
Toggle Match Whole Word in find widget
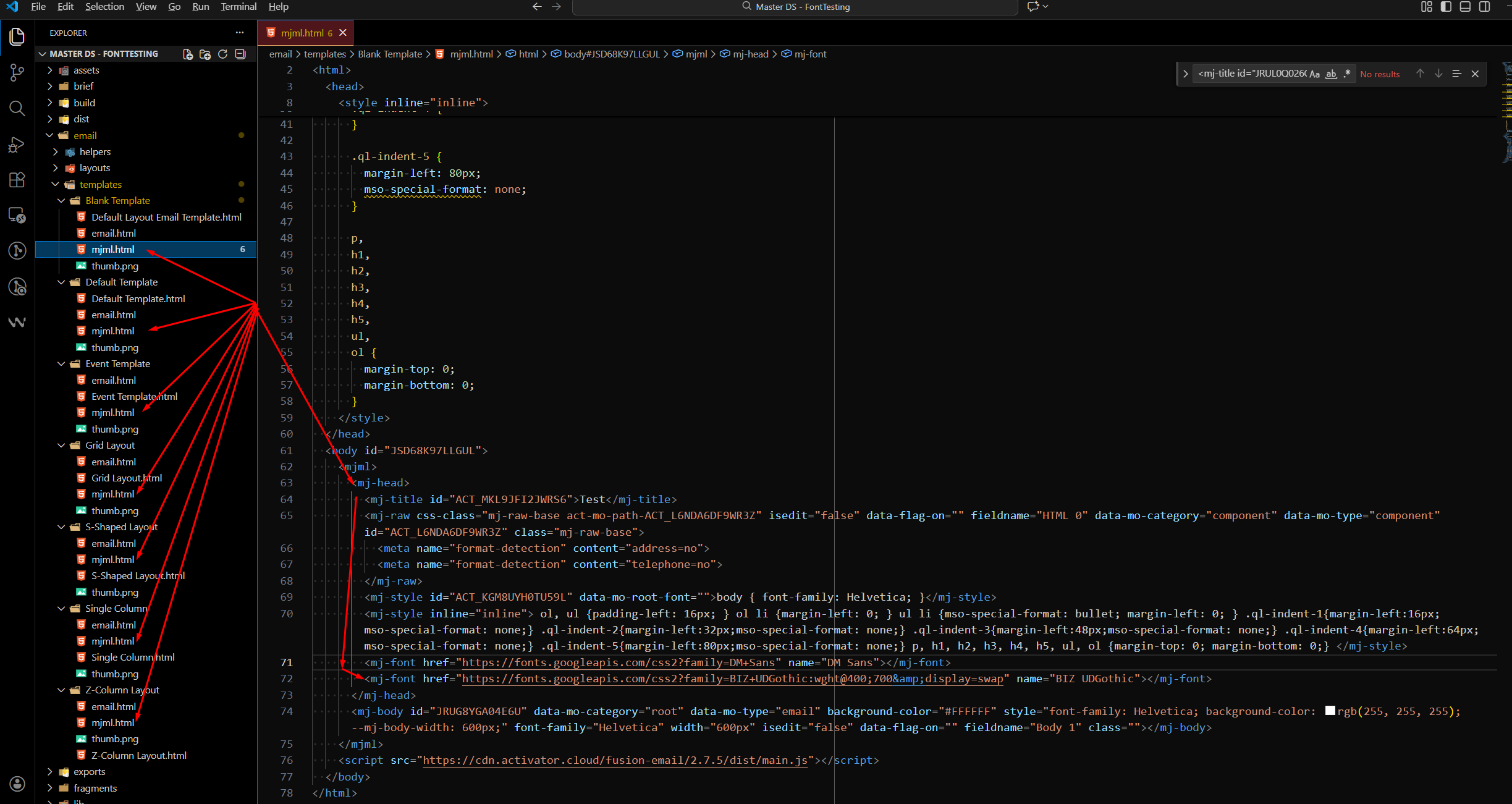coord(1331,74)
